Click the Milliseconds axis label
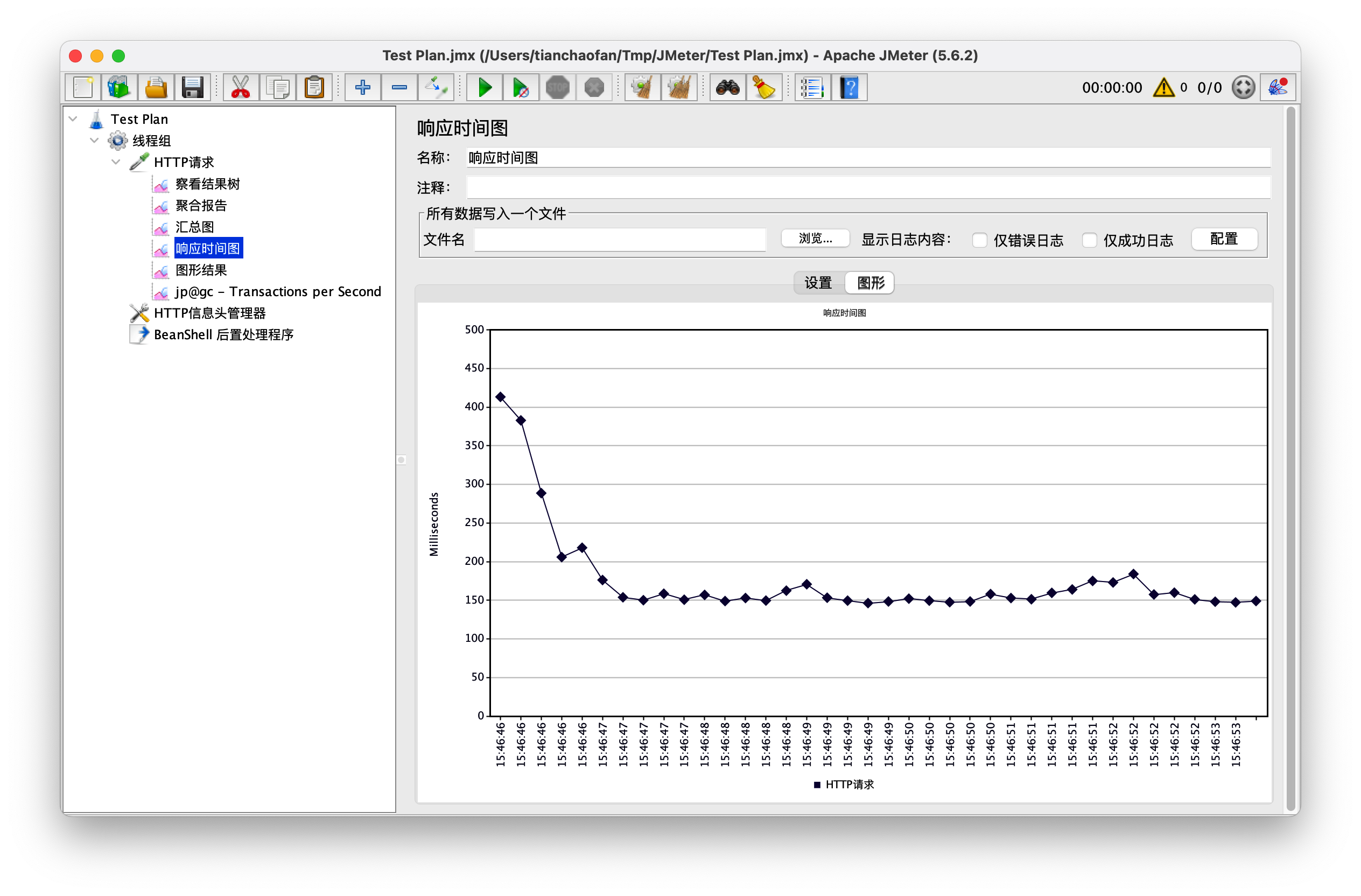 pyautogui.click(x=434, y=524)
